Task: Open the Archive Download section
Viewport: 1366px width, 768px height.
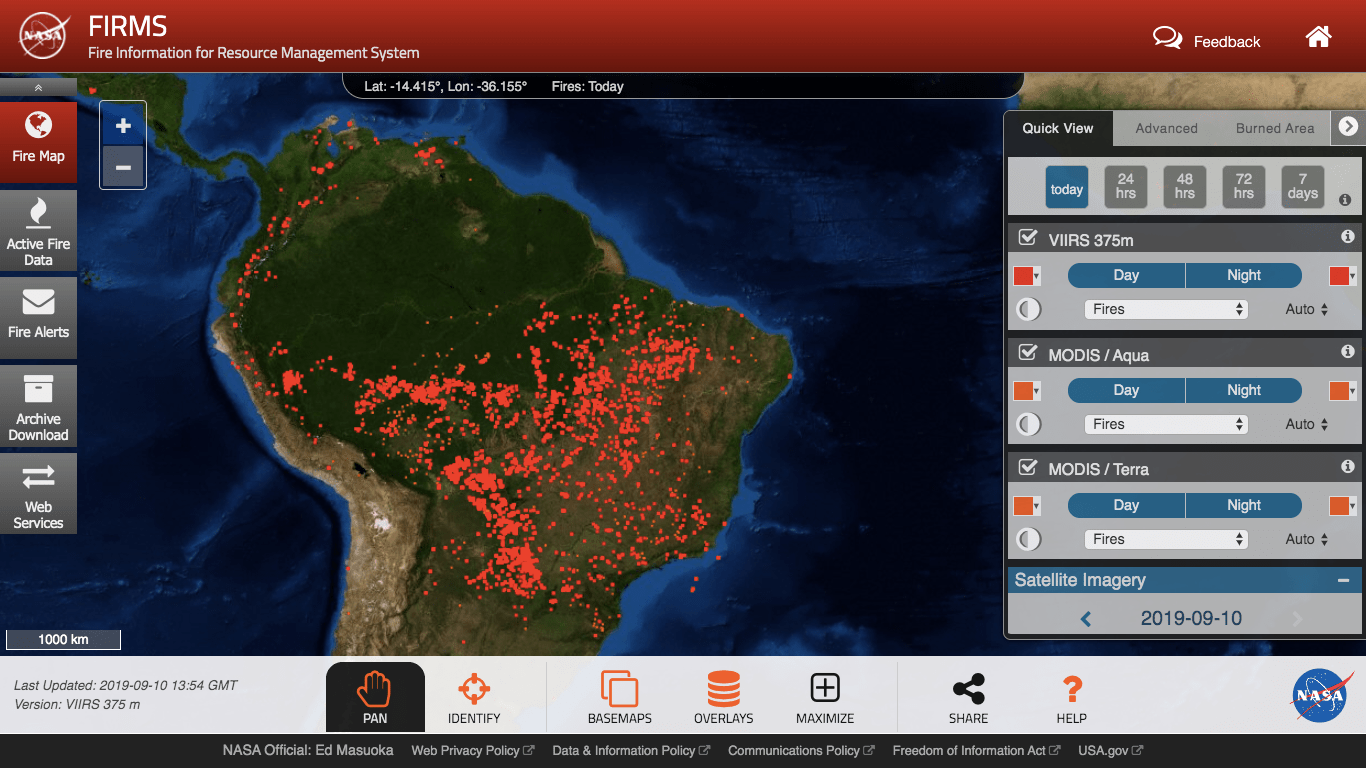Action: click(38, 406)
